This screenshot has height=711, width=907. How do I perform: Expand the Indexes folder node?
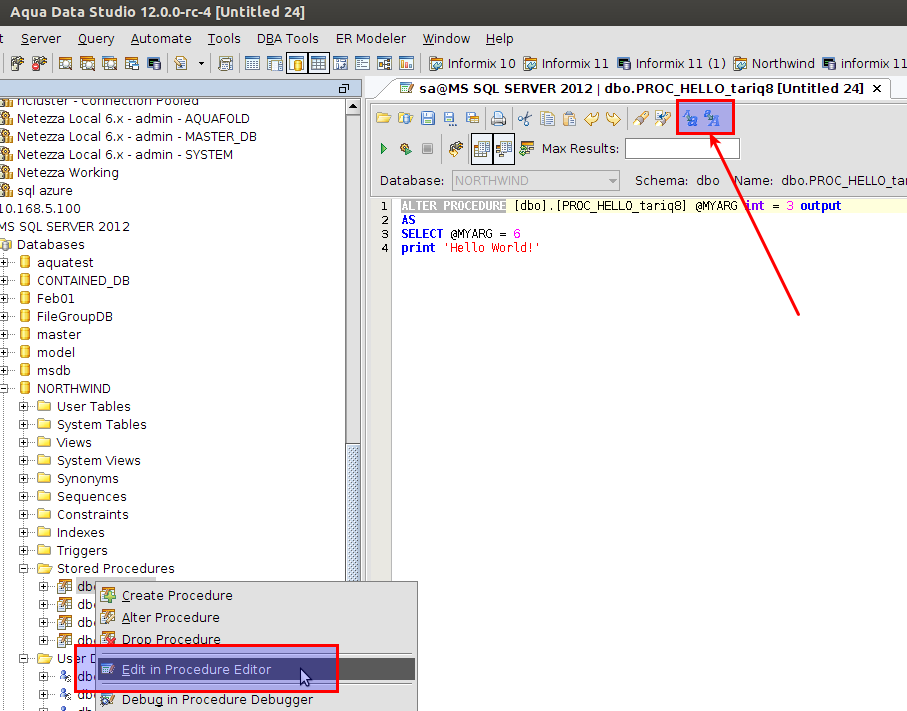tap(24, 532)
